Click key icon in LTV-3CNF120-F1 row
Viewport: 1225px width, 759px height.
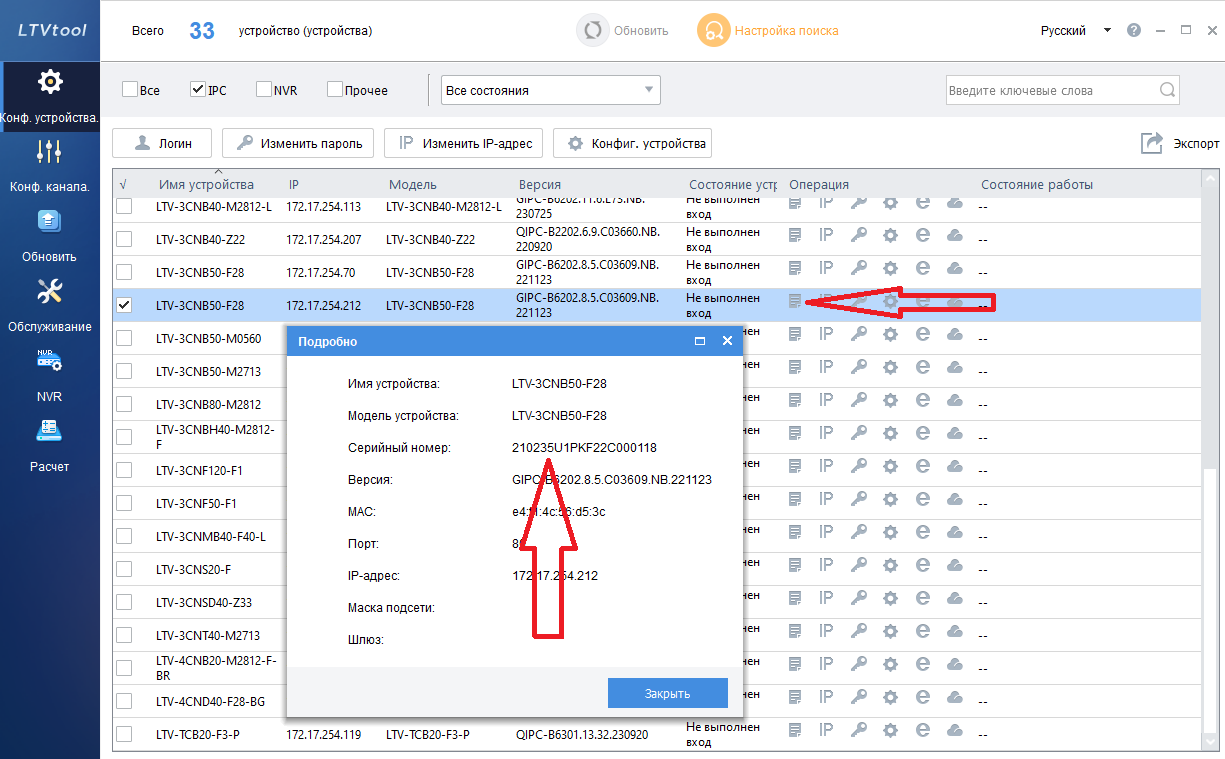[x=859, y=467]
